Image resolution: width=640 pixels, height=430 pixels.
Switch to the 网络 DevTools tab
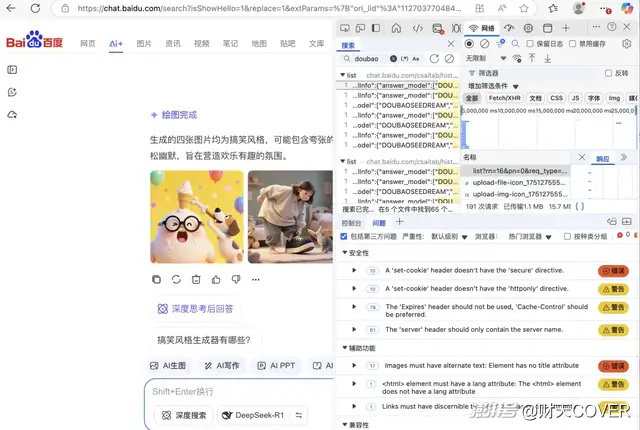(x=482, y=27)
